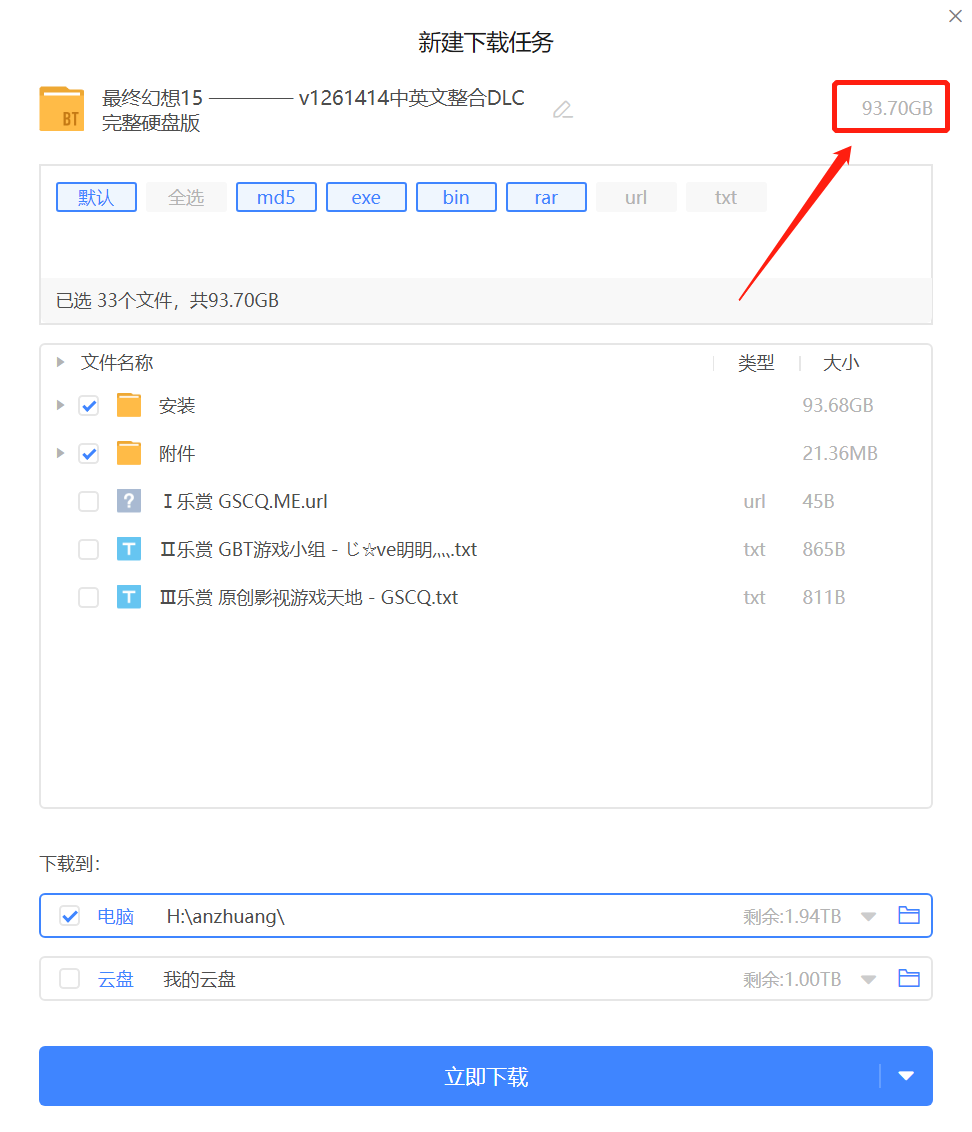Toggle the exe file type filter
The height and width of the screenshot is (1132, 972).
pos(366,197)
